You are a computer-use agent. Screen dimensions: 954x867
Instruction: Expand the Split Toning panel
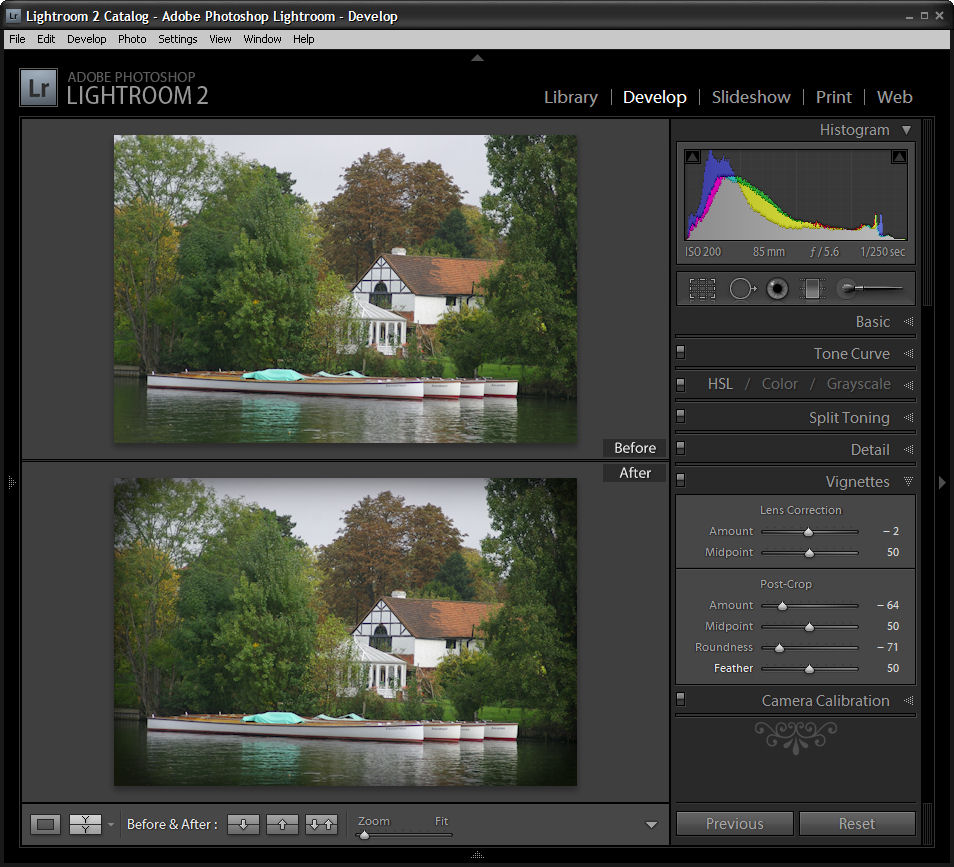[x=908, y=417]
